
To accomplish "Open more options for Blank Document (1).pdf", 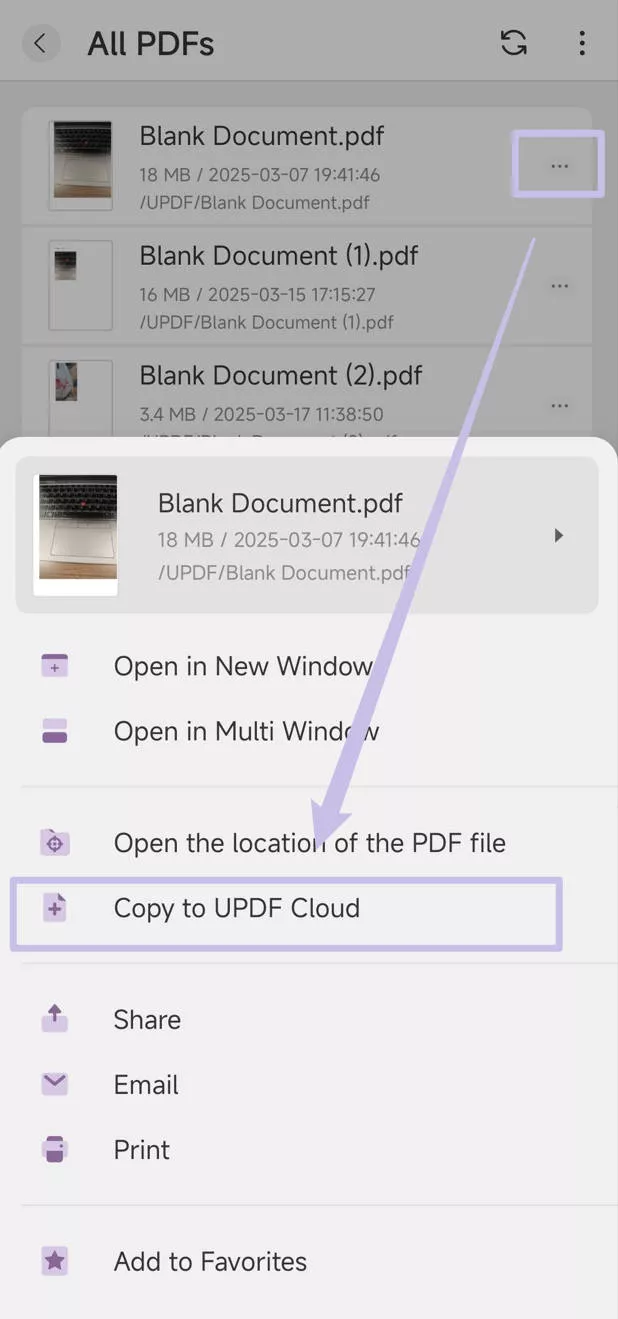I will tap(559, 286).
